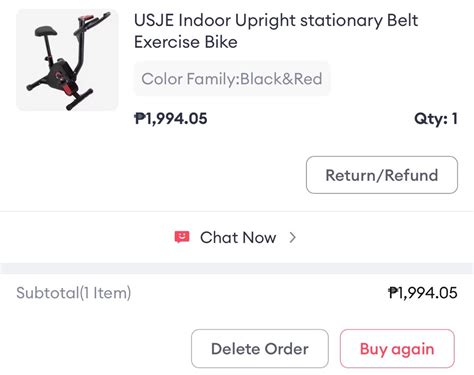The image size is (474, 375).
Task: Click the Buy again button
Action: (397, 349)
